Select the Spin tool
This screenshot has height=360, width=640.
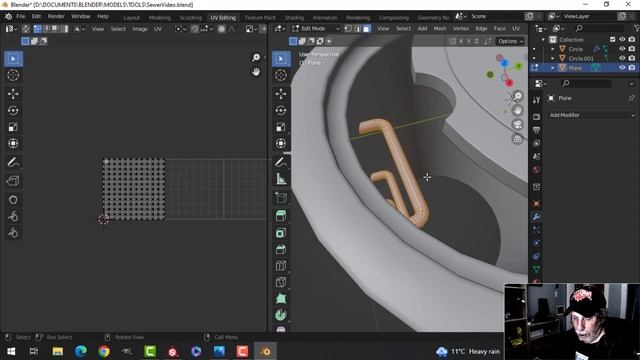click(x=281, y=315)
